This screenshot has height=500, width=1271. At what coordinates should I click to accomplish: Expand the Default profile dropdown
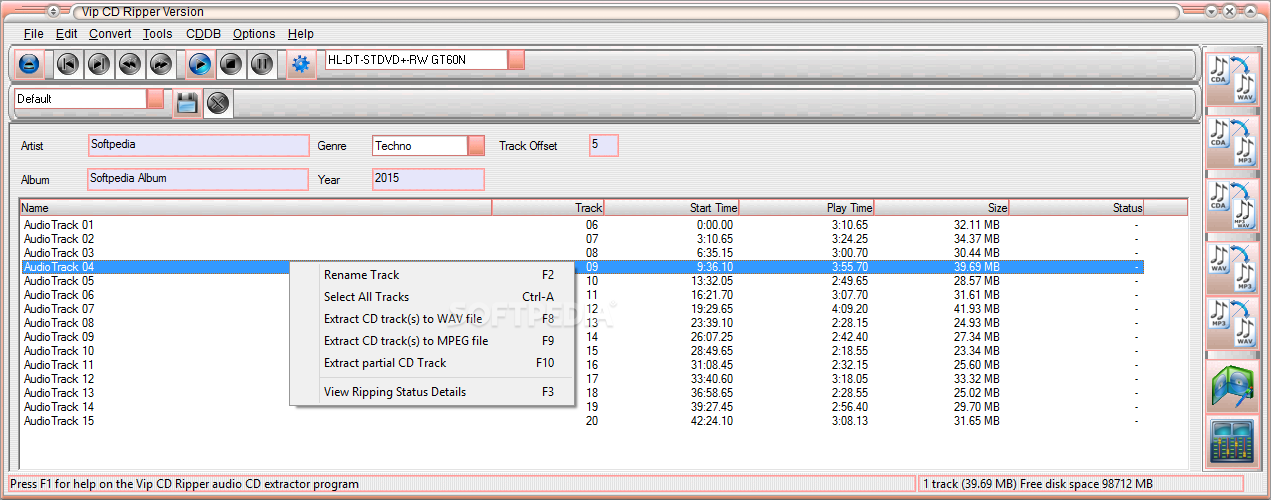[x=156, y=99]
